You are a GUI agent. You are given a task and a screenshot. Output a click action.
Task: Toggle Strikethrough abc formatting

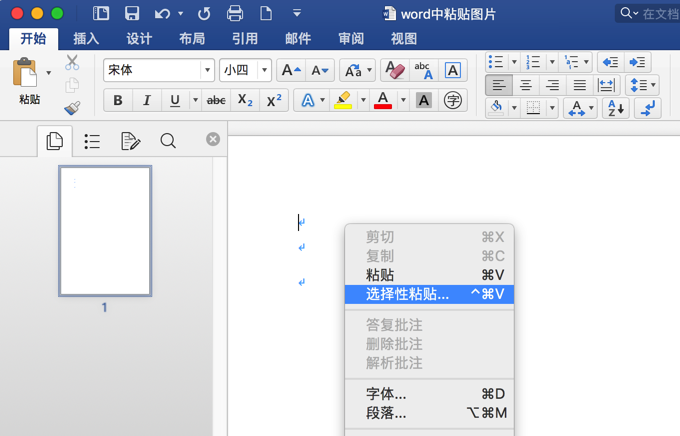point(216,100)
